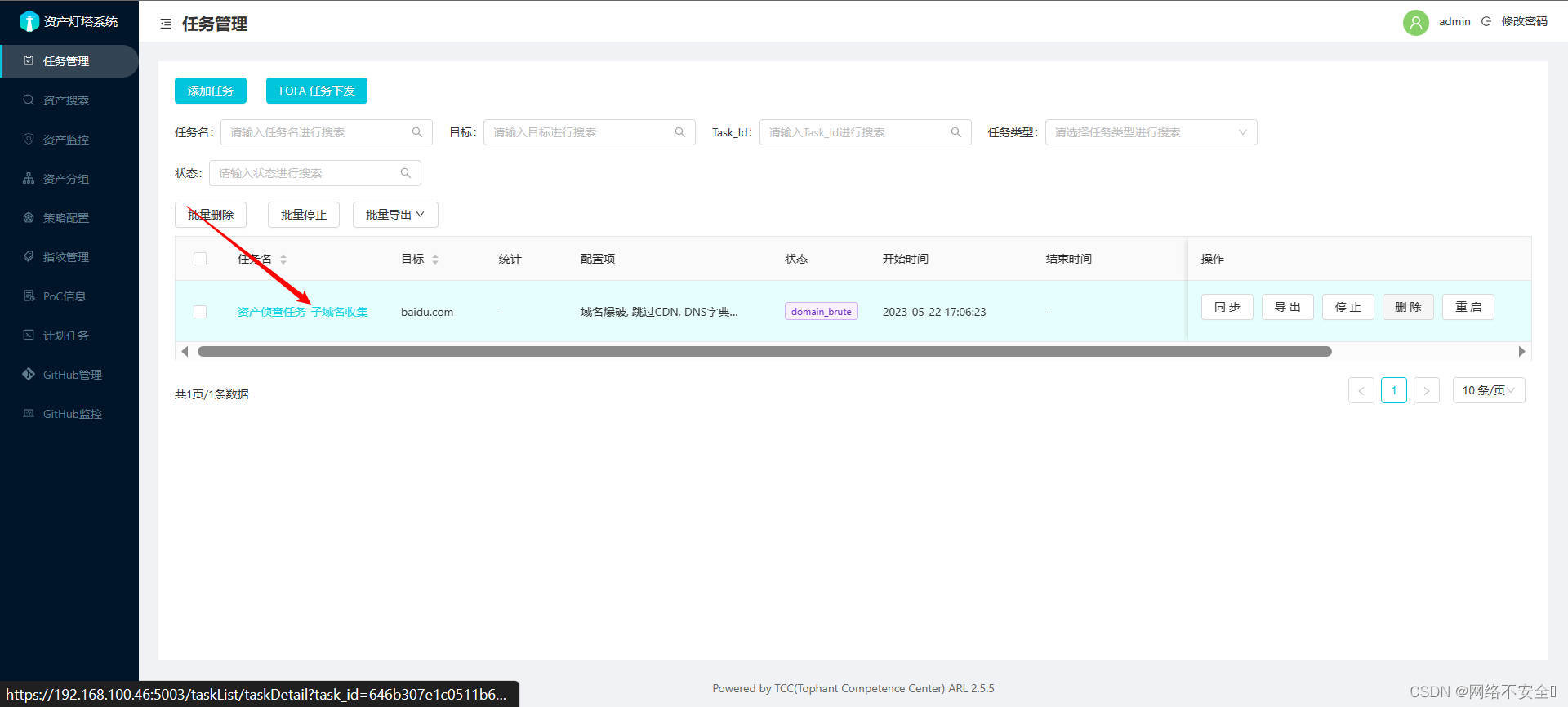Viewport: 1568px width, 707px height.
Task: Click the 批量停止 button
Action: [304, 215]
